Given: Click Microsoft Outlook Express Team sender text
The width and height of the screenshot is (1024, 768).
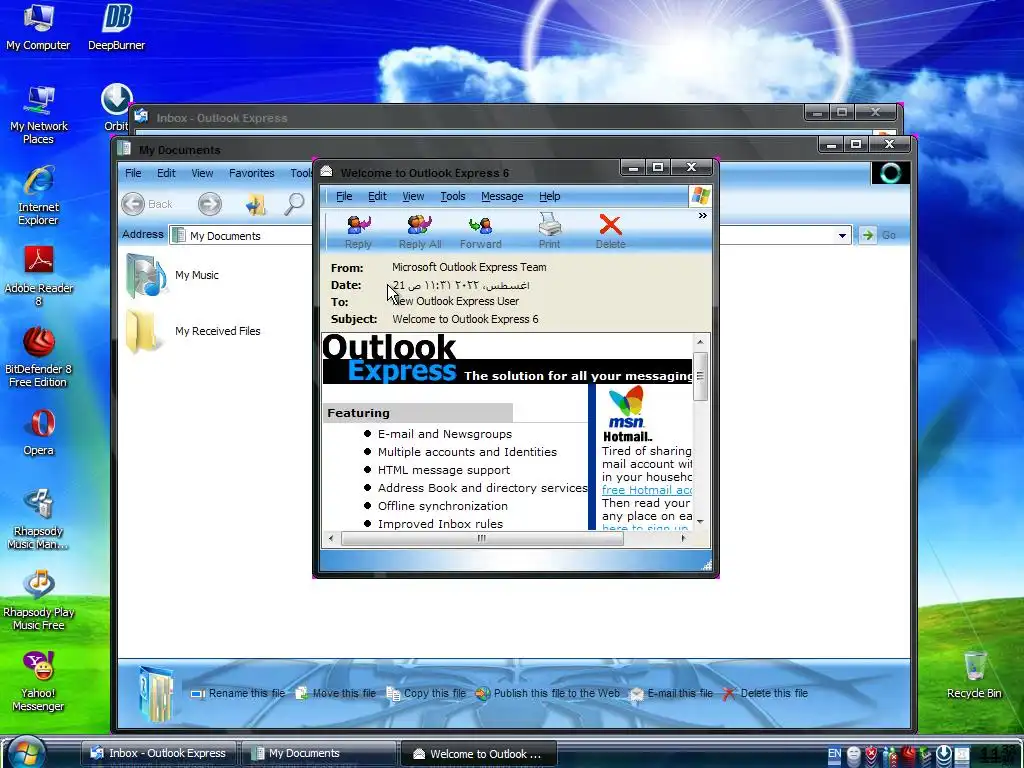Looking at the screenshot, I should [469, 267].
